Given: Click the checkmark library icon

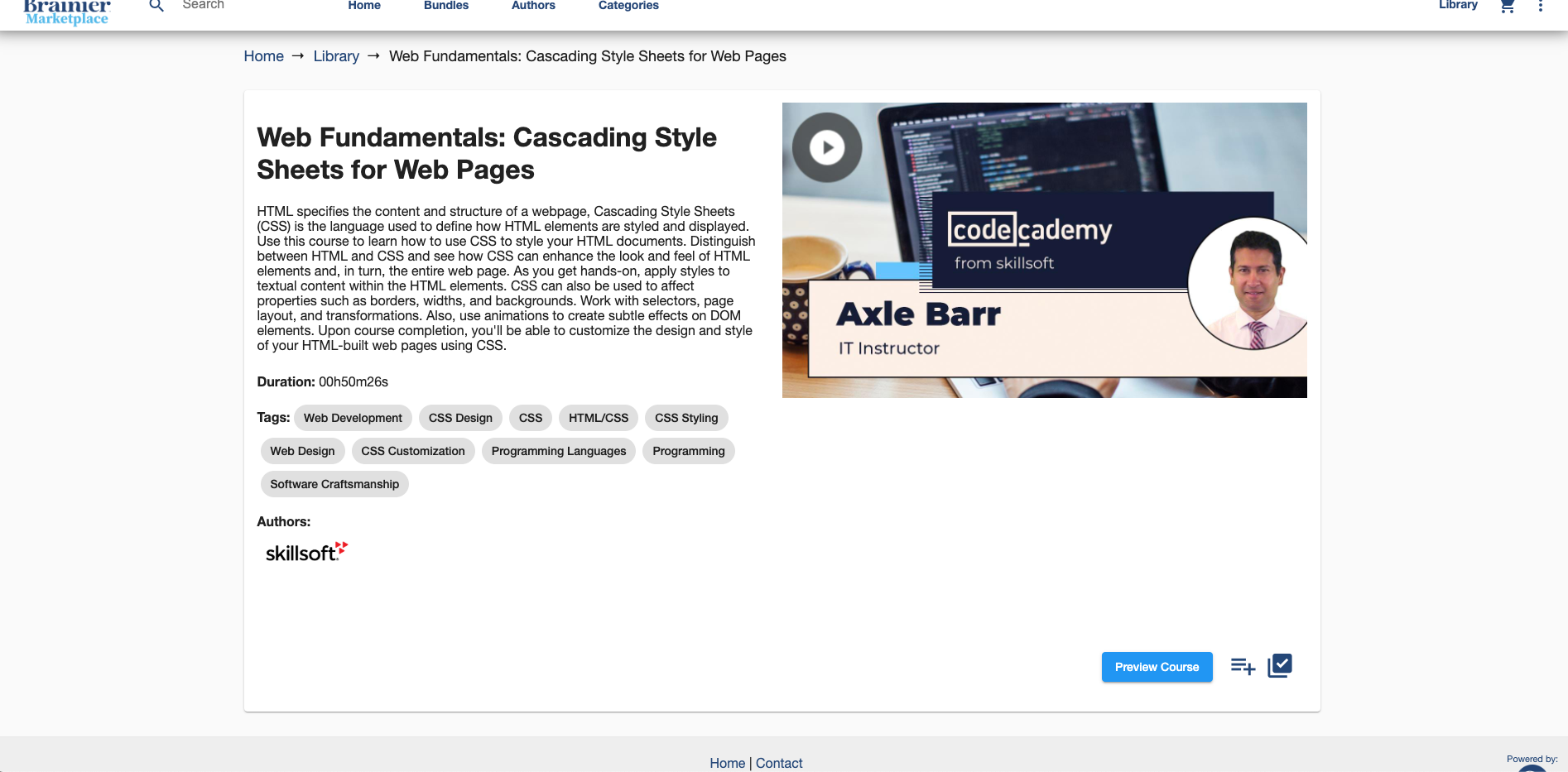Looking at the screenshot, I should coord(1280,665).
